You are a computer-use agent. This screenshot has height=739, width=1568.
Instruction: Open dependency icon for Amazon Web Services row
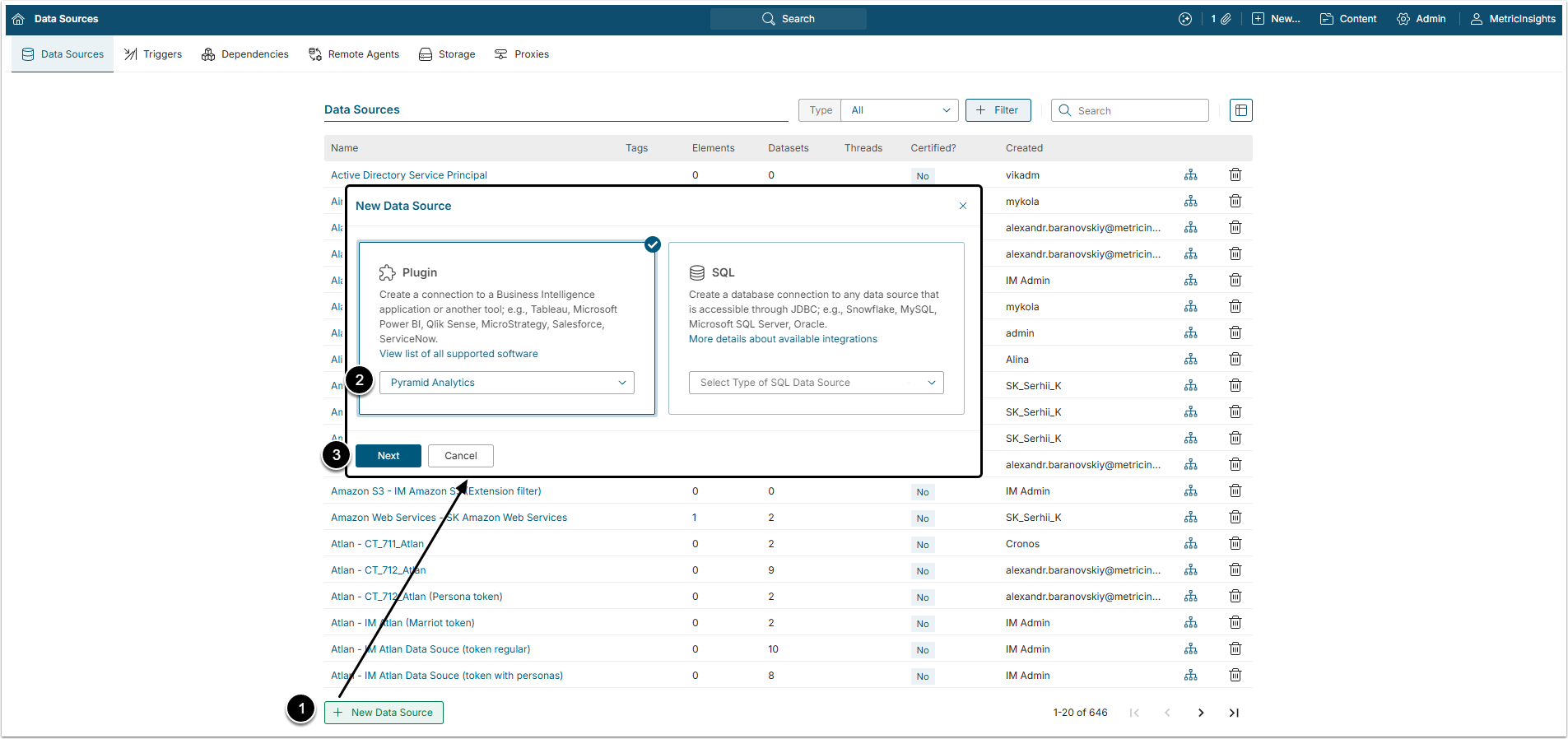click(x=1190, y=517)
